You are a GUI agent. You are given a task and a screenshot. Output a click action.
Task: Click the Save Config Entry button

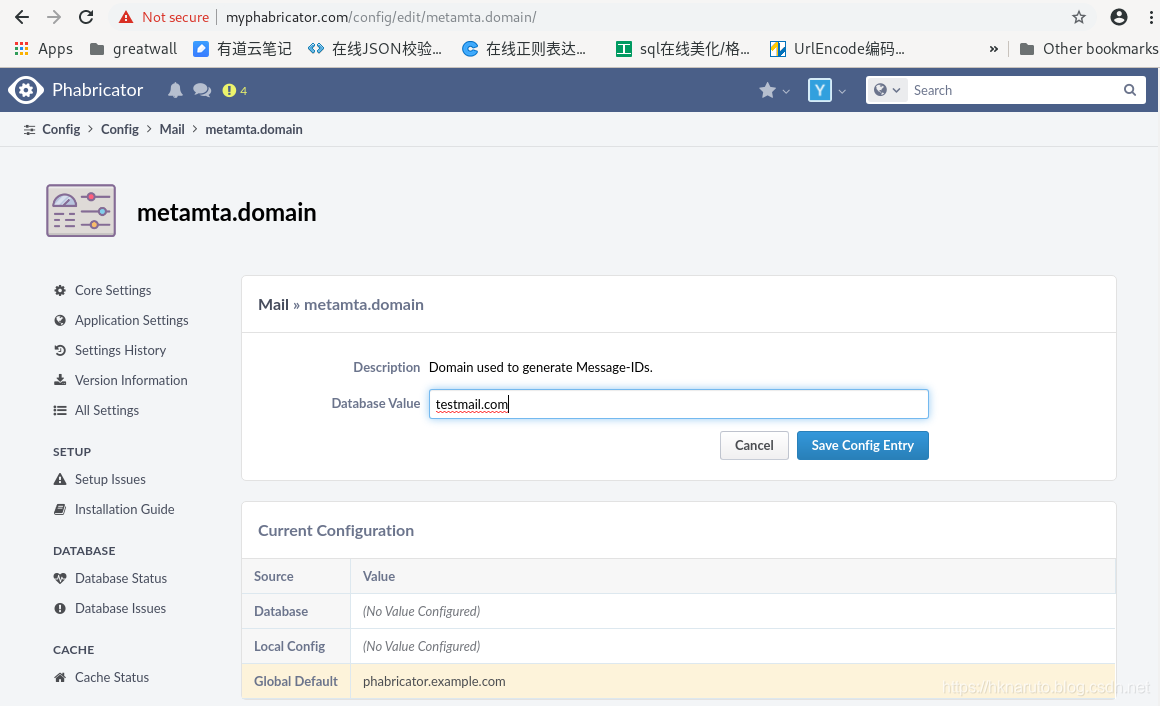pos(862,445)
